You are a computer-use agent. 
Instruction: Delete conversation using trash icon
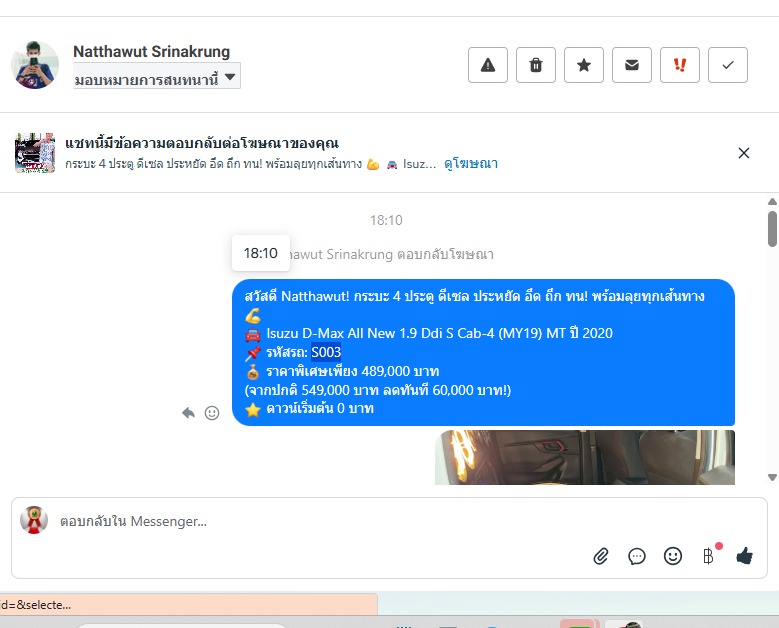536,65
